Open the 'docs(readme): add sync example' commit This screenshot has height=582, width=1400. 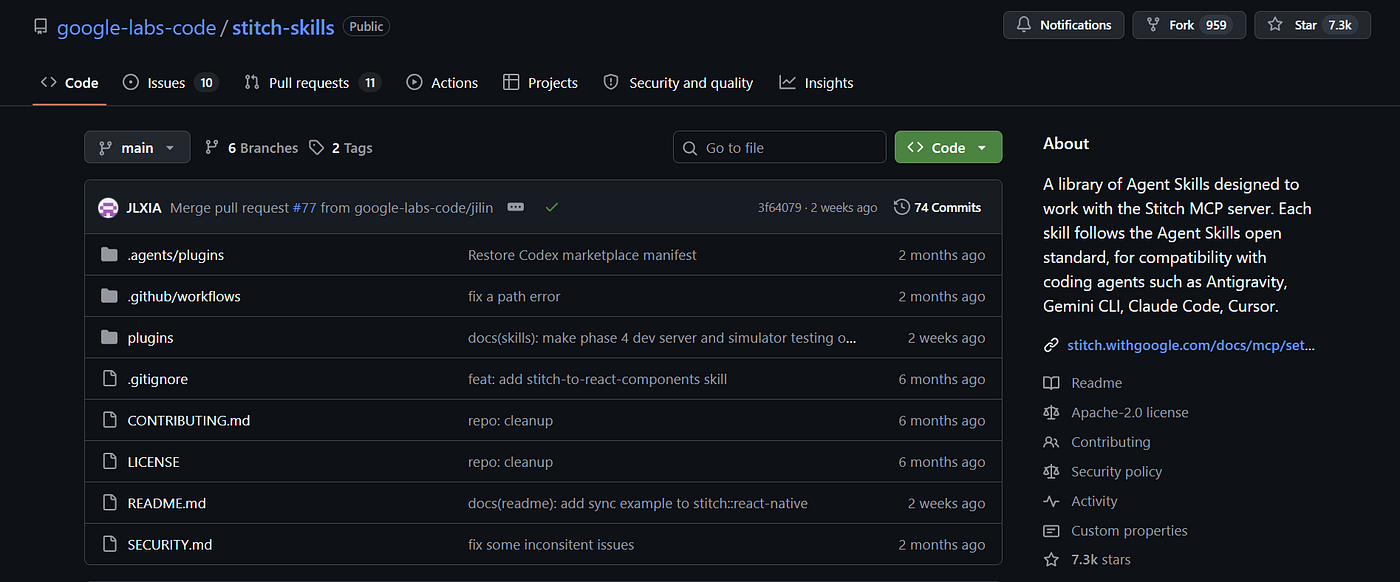[638, 504]
